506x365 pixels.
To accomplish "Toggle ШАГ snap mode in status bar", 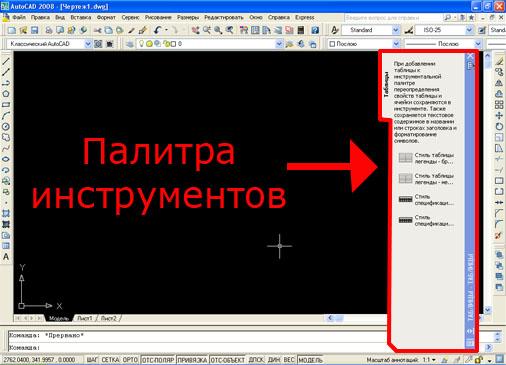I will 92,360.
